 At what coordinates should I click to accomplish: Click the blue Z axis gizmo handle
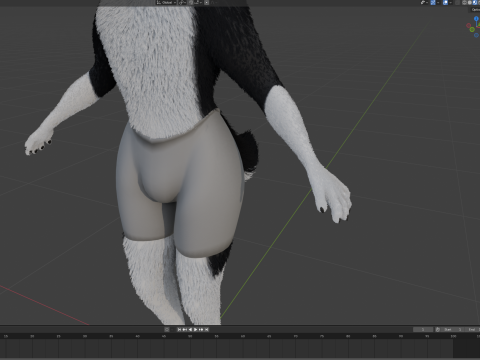pos(476,19)
